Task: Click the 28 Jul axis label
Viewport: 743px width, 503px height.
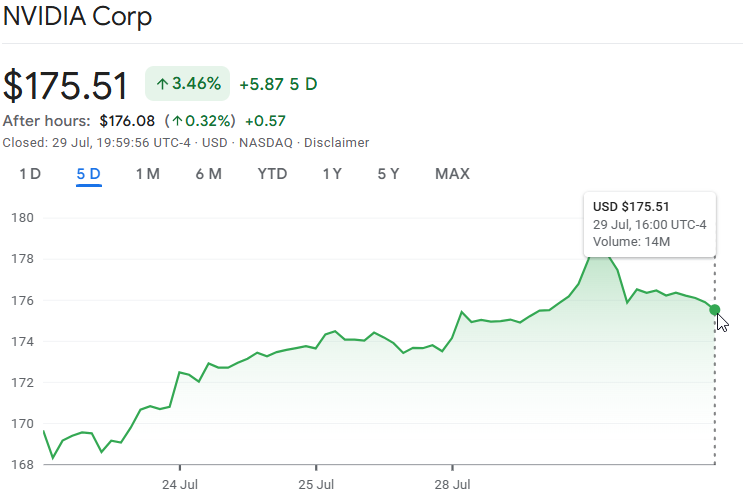Action: pos(453,485)
